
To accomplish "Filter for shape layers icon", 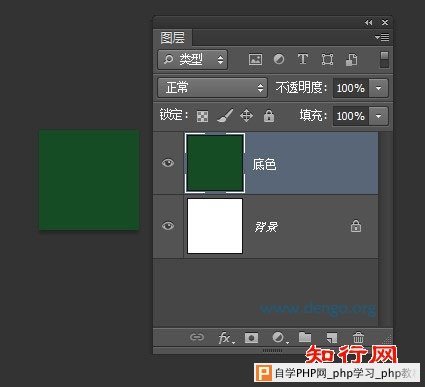I will coord(327,60).
